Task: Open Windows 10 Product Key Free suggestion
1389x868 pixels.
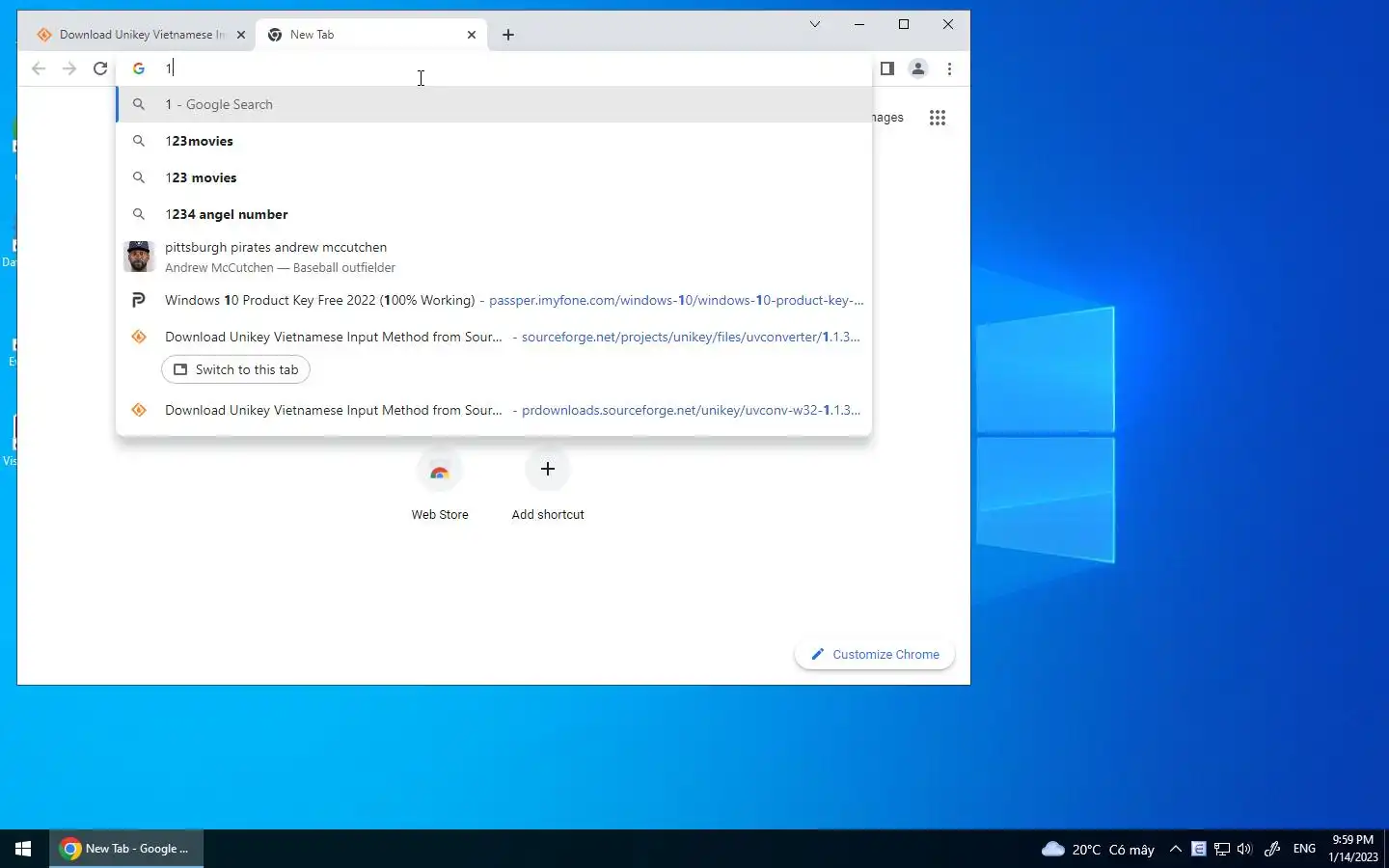Action: tap(494, 300)
